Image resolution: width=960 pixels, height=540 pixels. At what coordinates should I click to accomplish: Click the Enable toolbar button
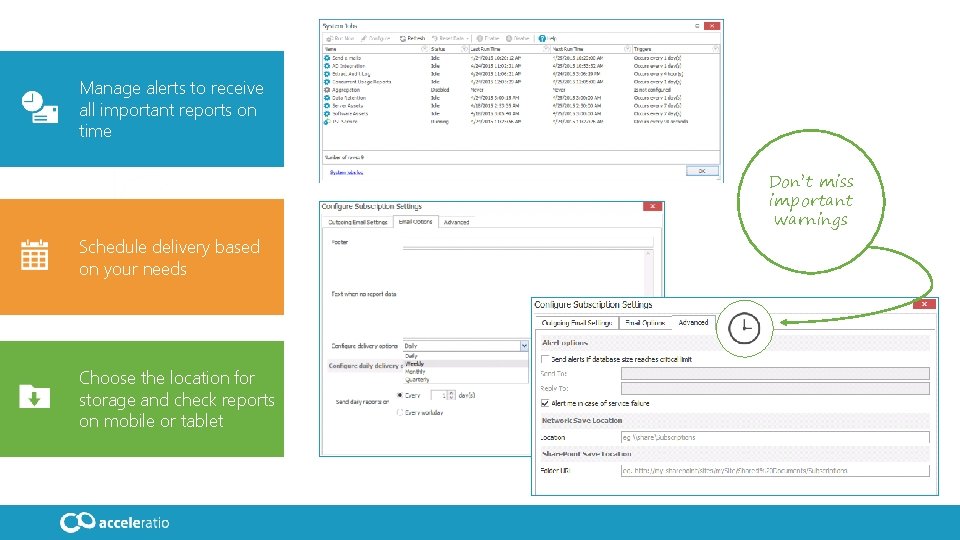[x=488, y=39]
